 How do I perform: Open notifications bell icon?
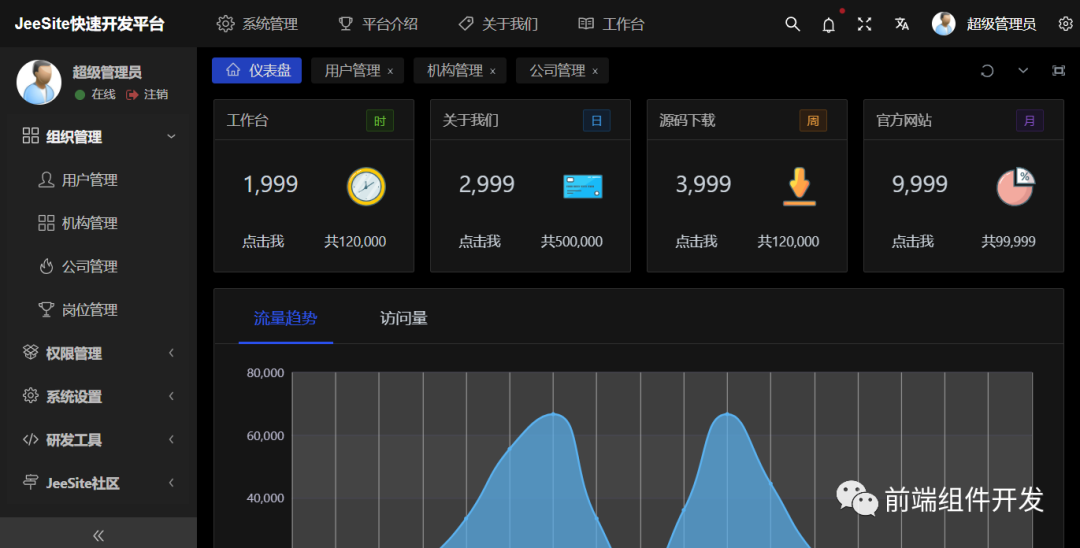click(x=829, y=25)
